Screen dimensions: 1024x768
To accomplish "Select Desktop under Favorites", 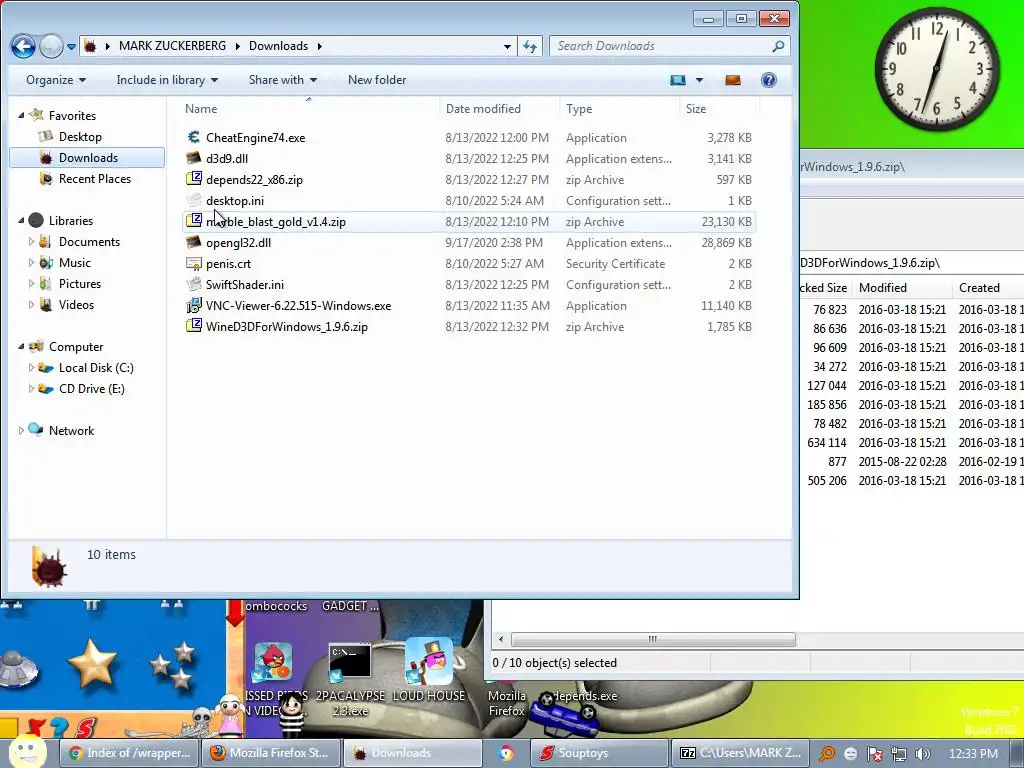I will tap(80, 136).
